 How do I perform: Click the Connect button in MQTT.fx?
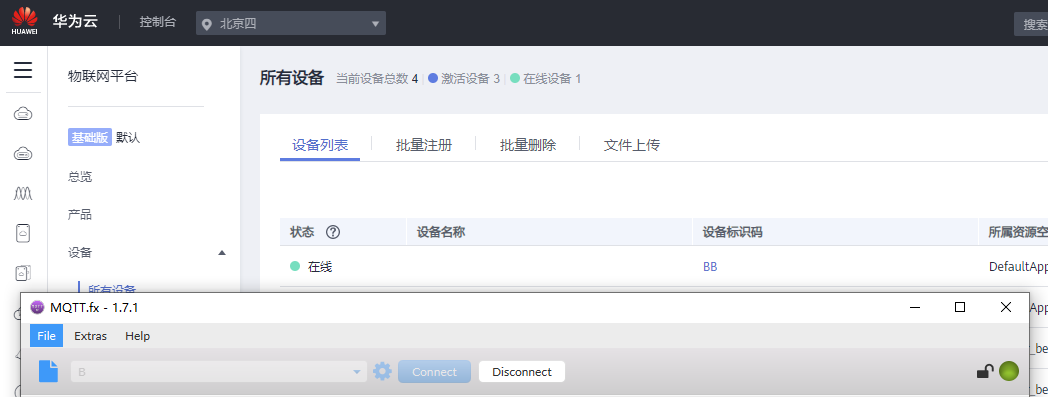(434, 372)
